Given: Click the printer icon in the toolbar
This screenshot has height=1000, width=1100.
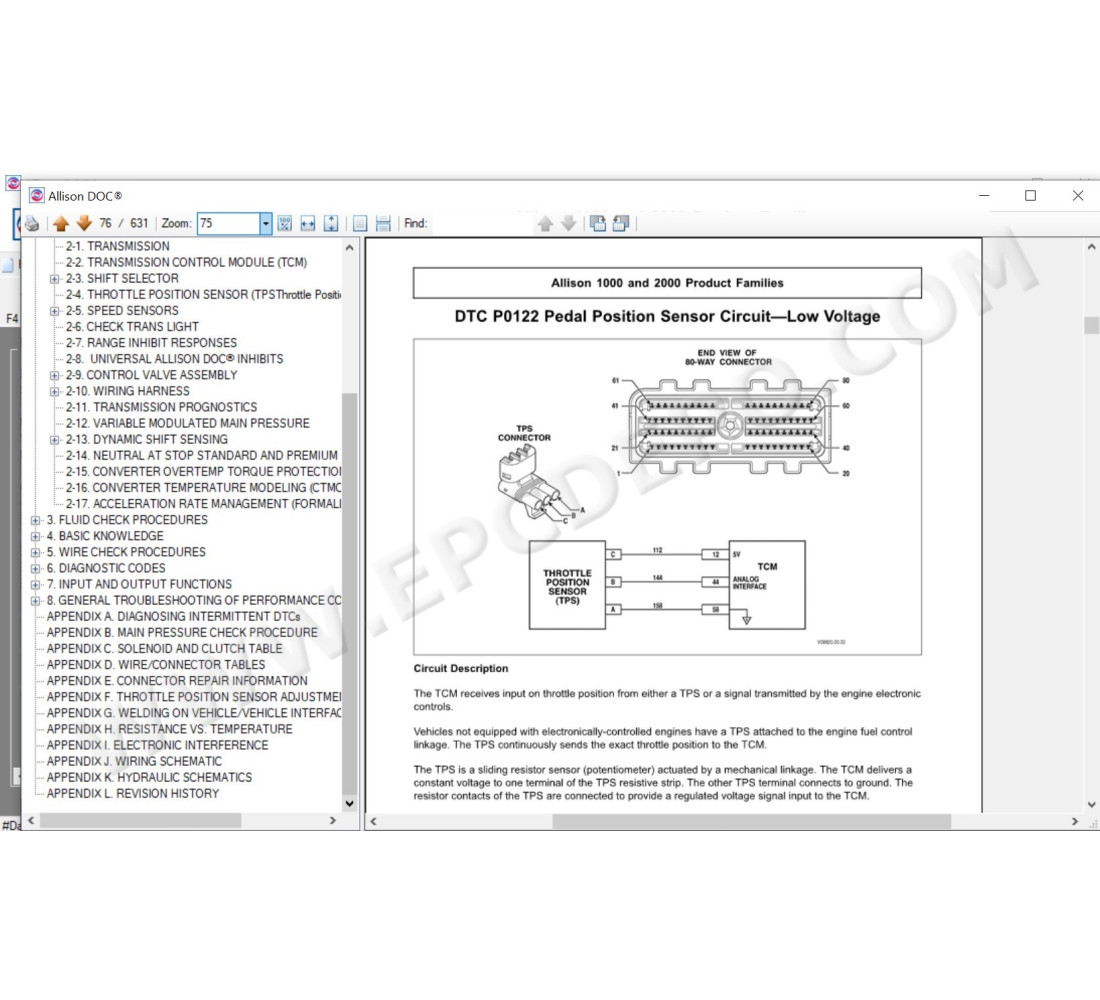Looking at the screenshot, I should coord(32,224).
